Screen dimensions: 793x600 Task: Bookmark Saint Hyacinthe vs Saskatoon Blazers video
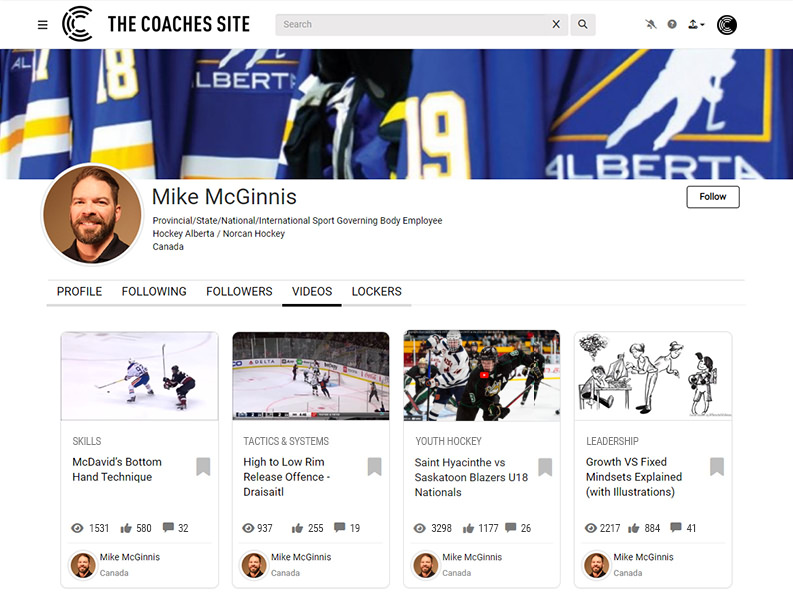[545, 466]
